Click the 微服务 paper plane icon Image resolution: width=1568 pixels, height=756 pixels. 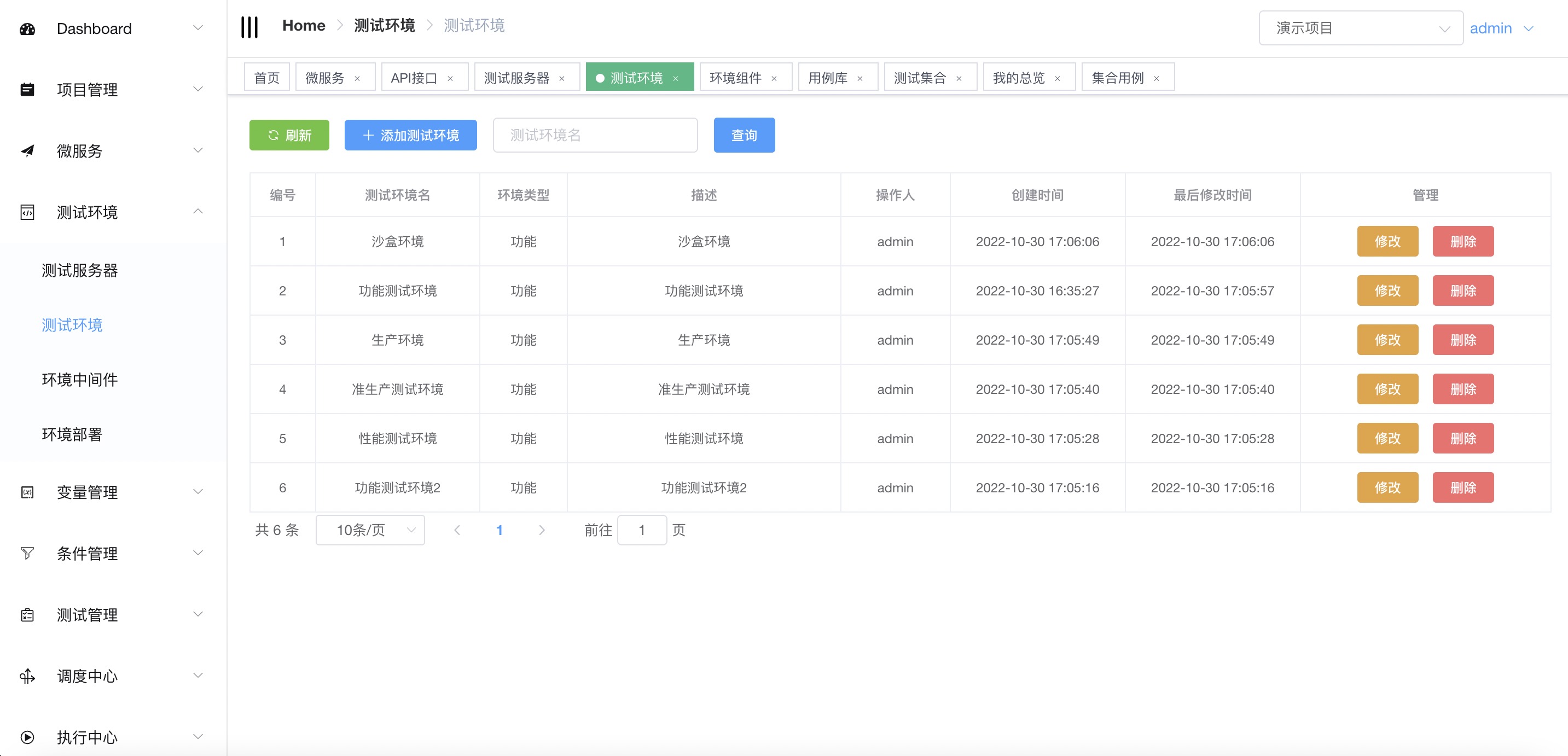(27, 151)
